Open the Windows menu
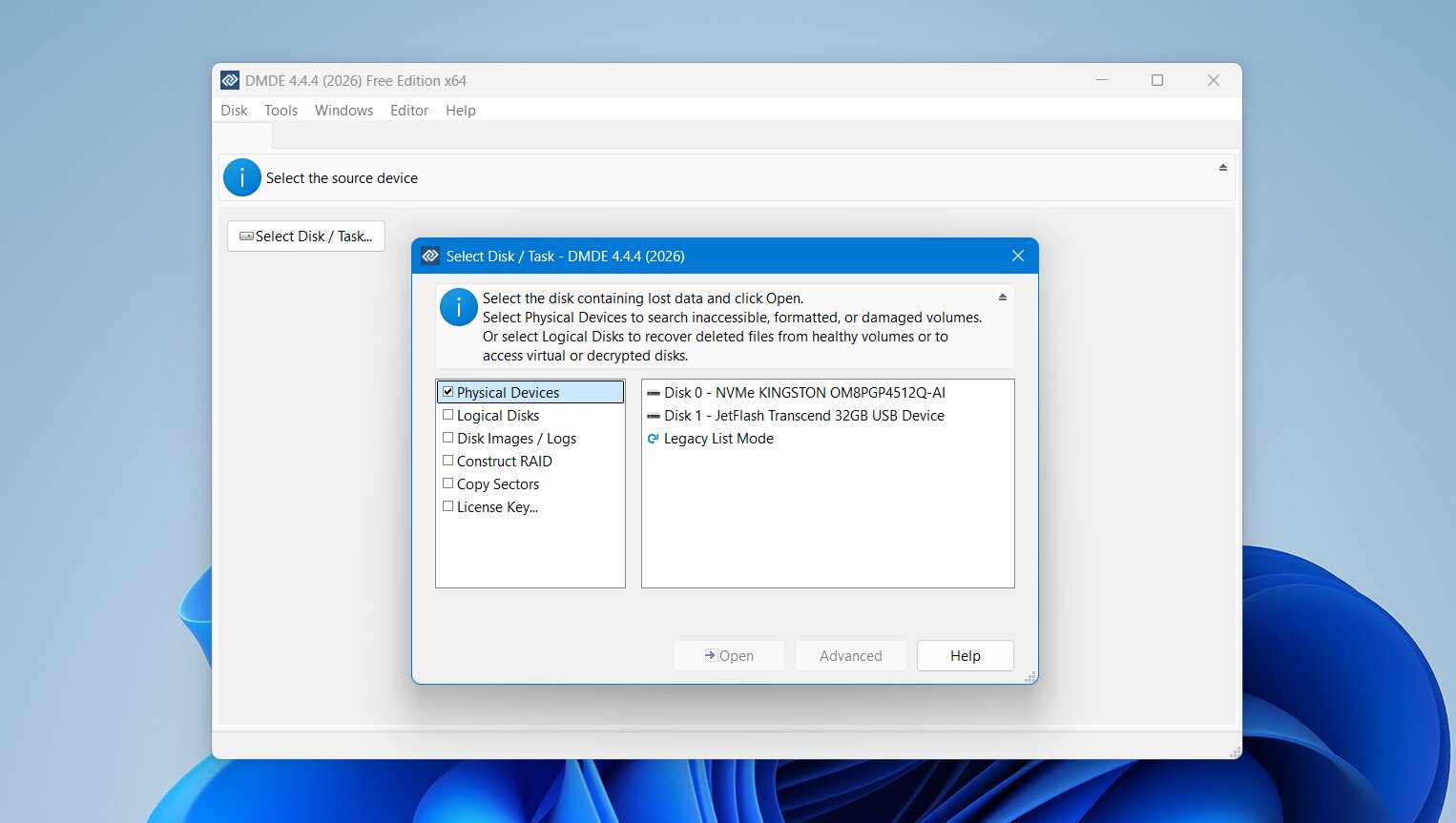 (x=343, y=111)
